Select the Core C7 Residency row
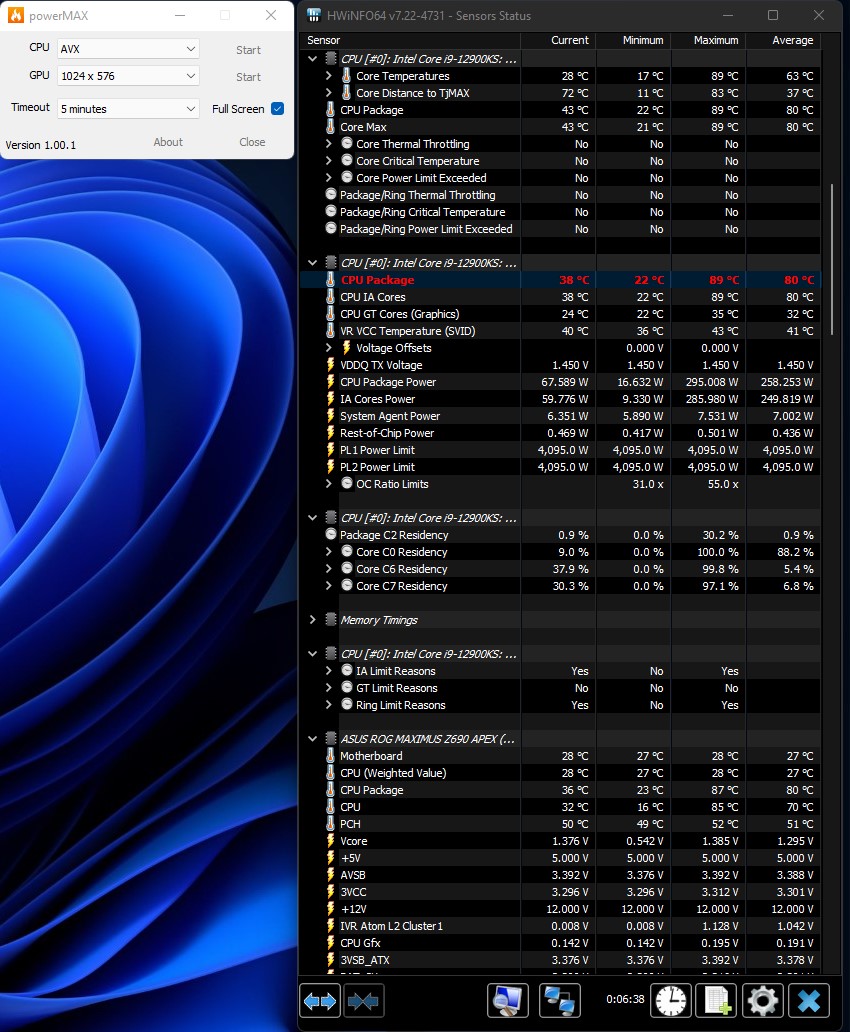Image resolution: width=850 pixels, height=1032 pixels. (560, 586)
